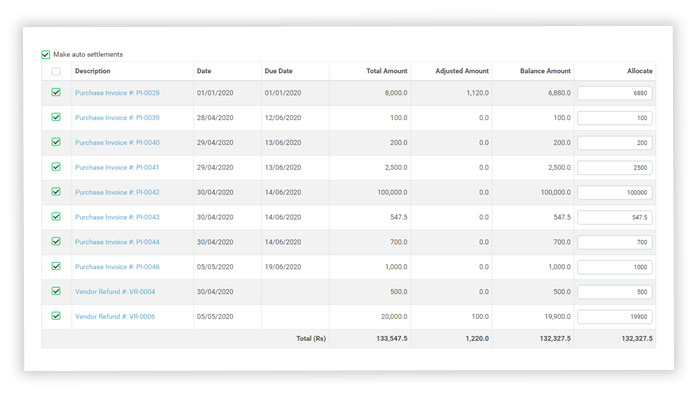
Task: Click the Allocate field showing 100
Action: pos(615,118)
